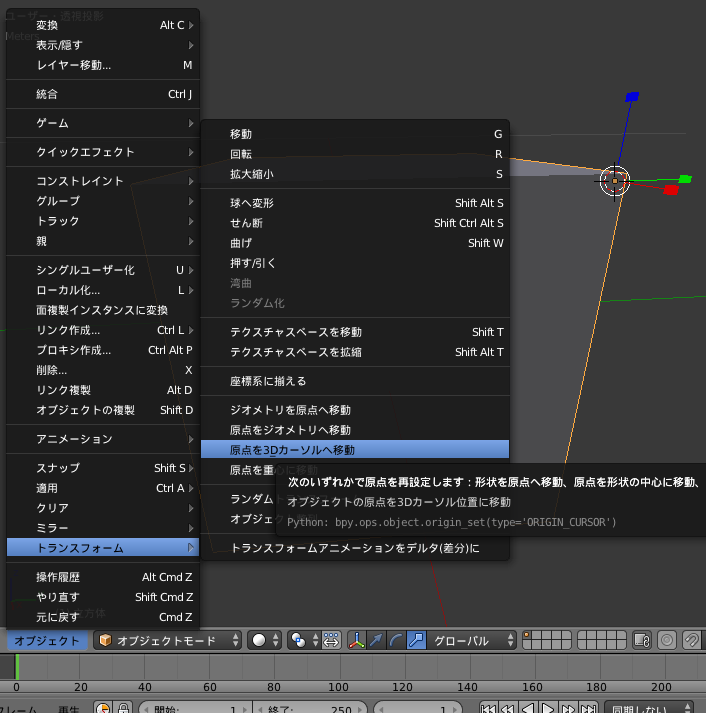The height and width of the screenshot is (713, 706).
Task: Click the green Y-axis handle
Action: point(685,179)
